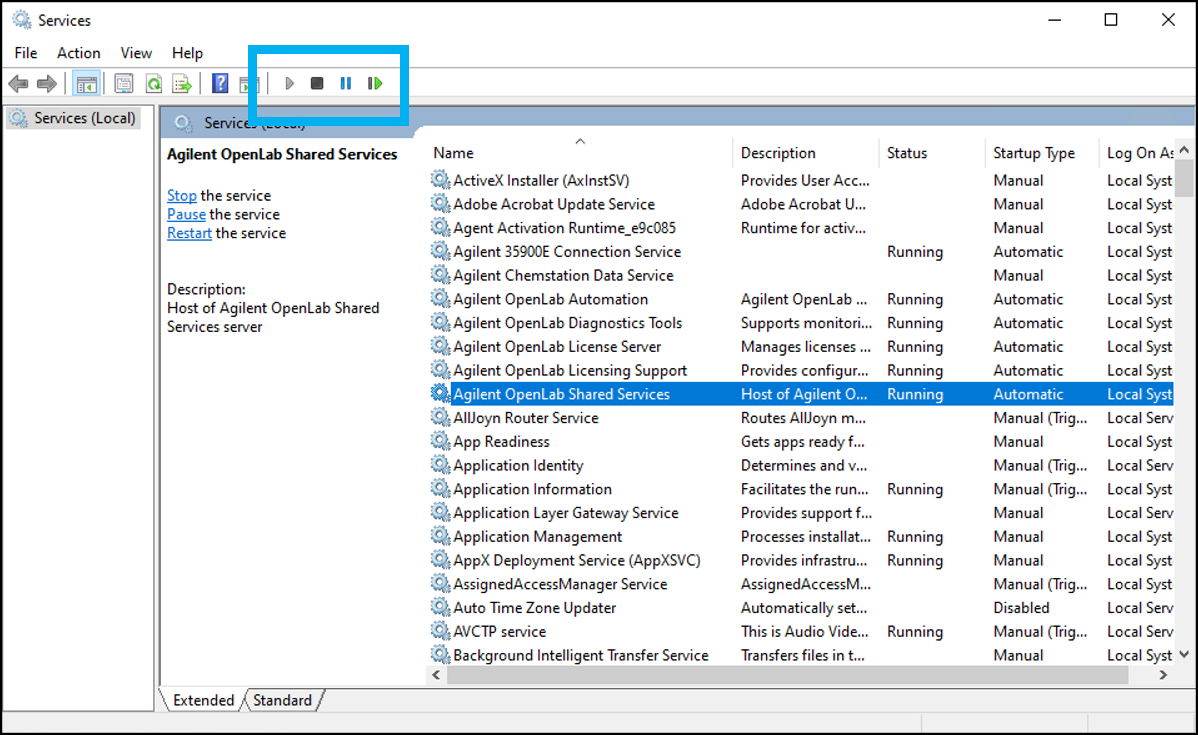This screenshot has height=735, width=1198.
Task: Click gear icon of Agilent OpenLab Shared Services
Action: coord(440,393)
